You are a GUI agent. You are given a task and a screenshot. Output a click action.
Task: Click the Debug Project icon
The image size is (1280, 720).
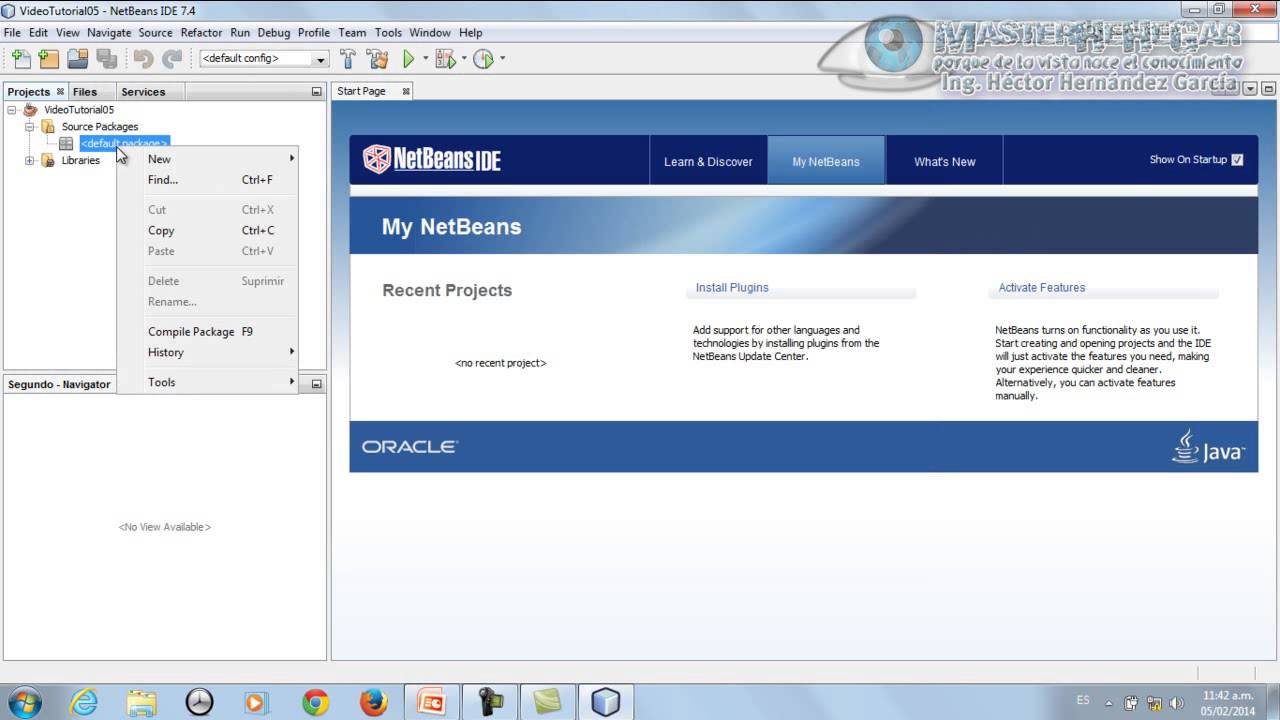pyautogui.click(x=445, y=59)
